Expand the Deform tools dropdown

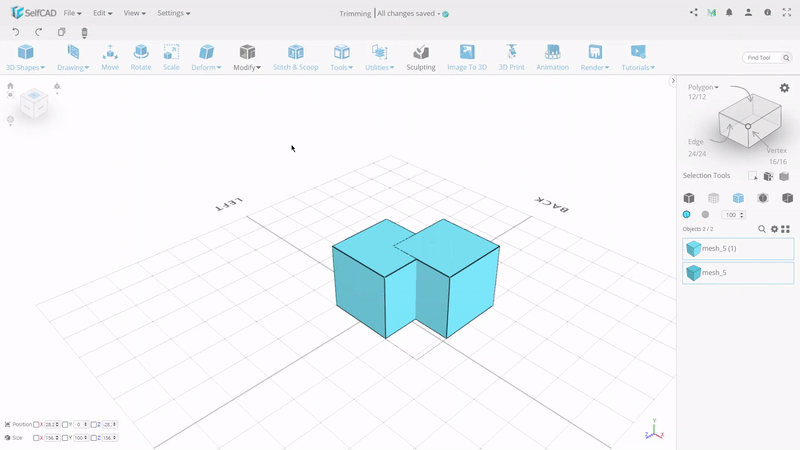tap(206, 57)
